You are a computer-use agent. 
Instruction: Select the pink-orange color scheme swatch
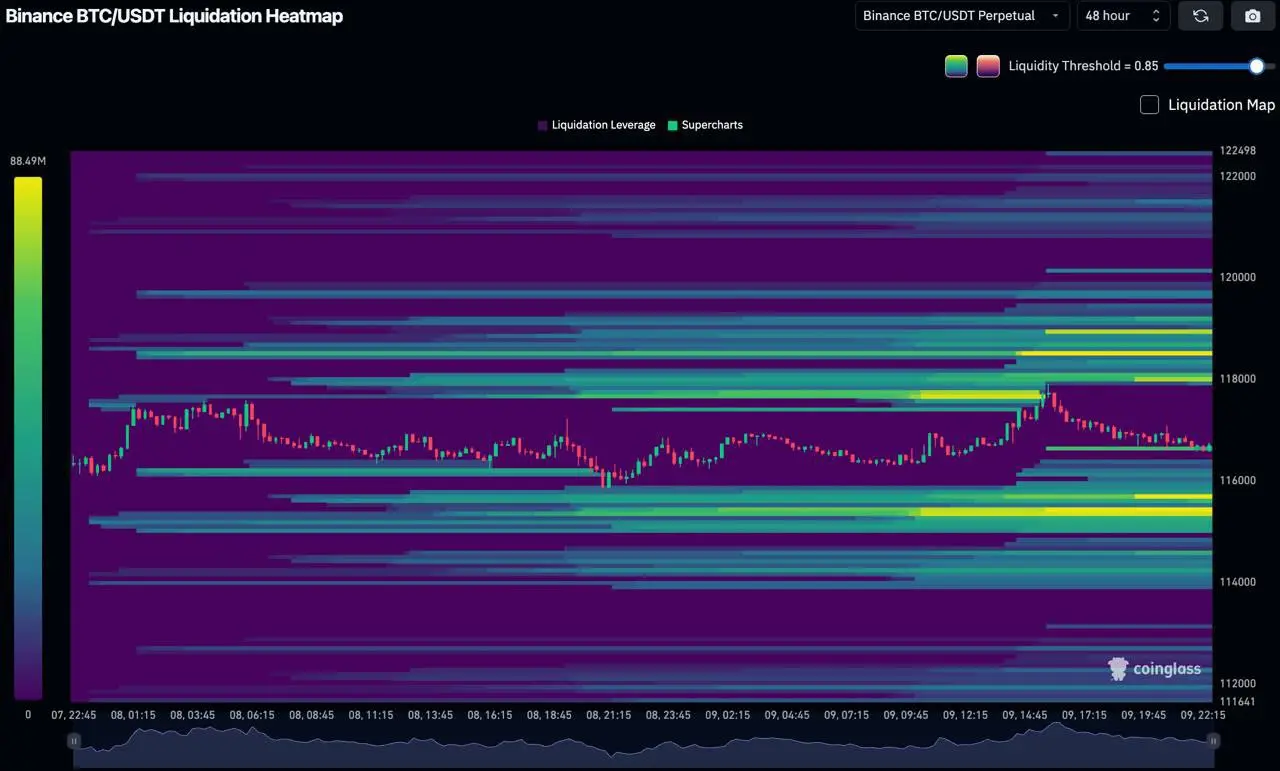[x=988, y=66]
